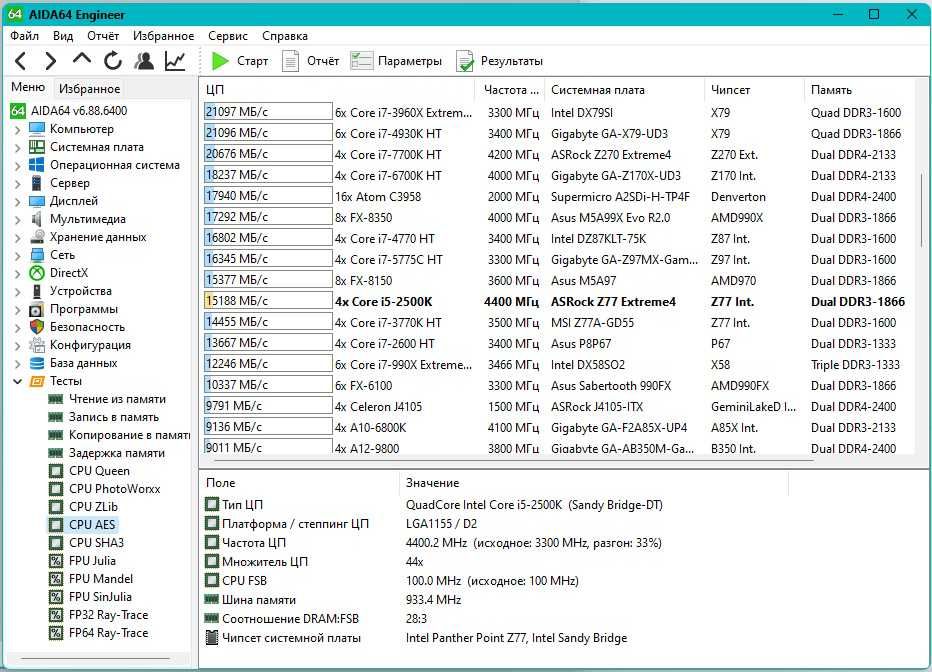This screenshot has width=932, height=672.
Task: Select the FP64 Ray-Trace benchmark
Action: pos(109,633)
